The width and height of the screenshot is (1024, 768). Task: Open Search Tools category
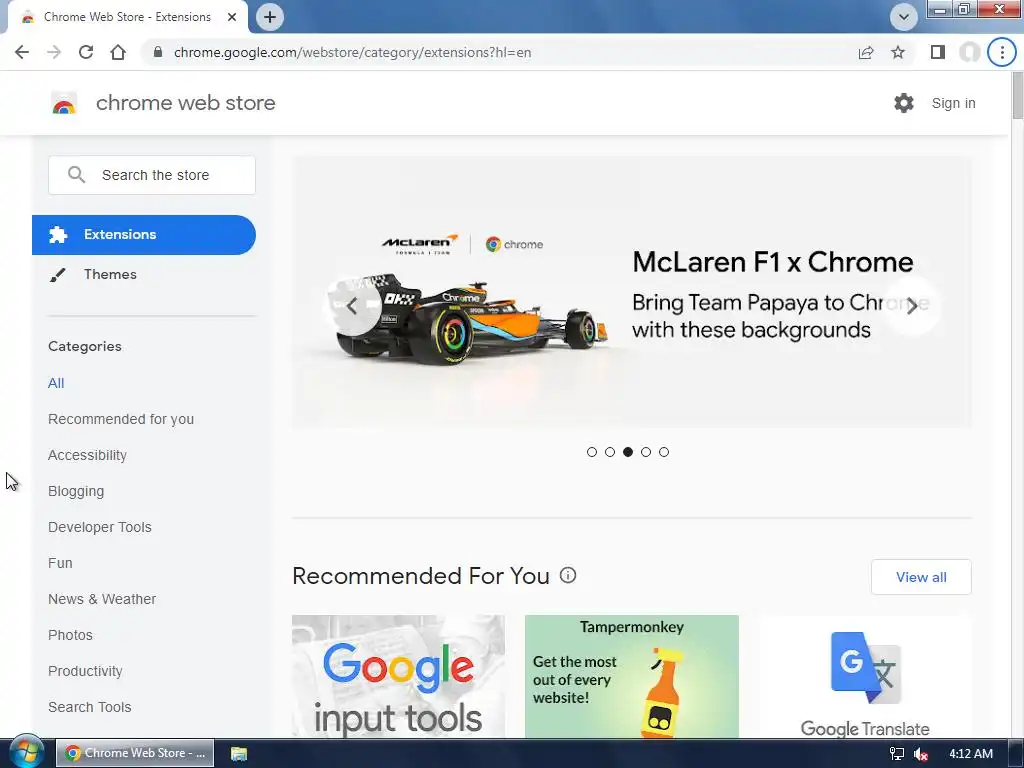pos(89,707)
